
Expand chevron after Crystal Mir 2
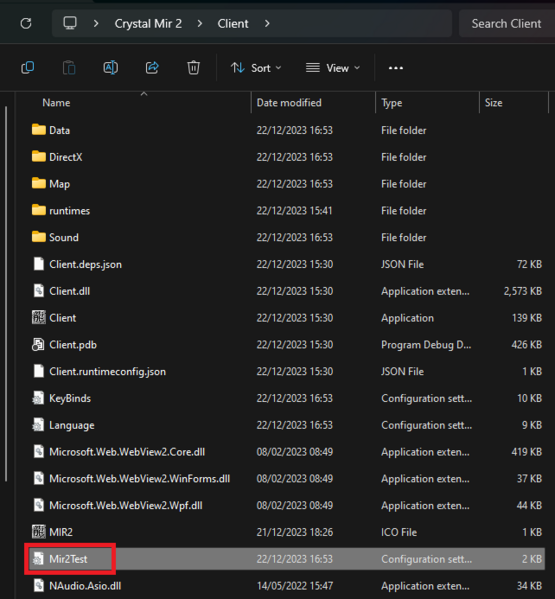[x=200, y=24]
